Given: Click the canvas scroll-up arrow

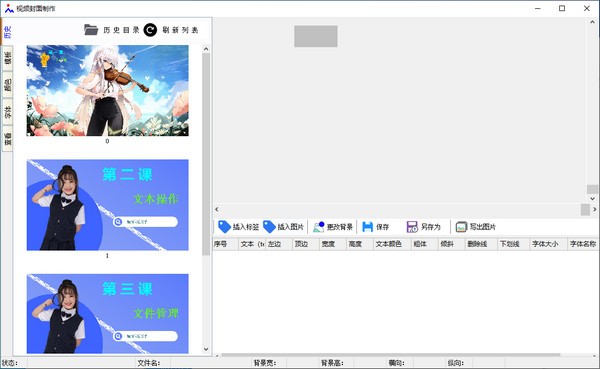Looking at the screenshot, I should coord(592,22).
